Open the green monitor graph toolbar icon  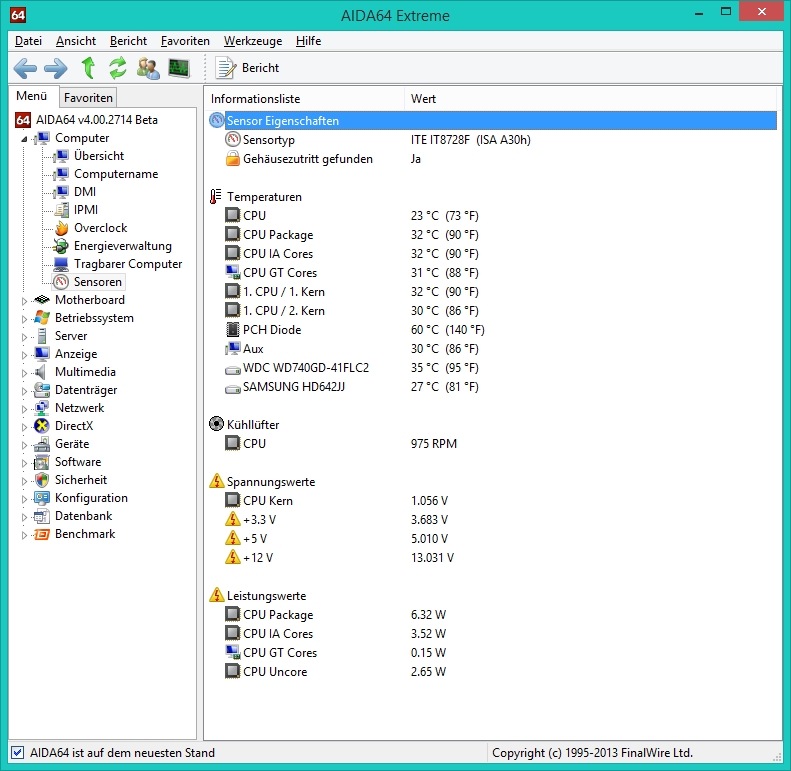[x=179, y=68]
